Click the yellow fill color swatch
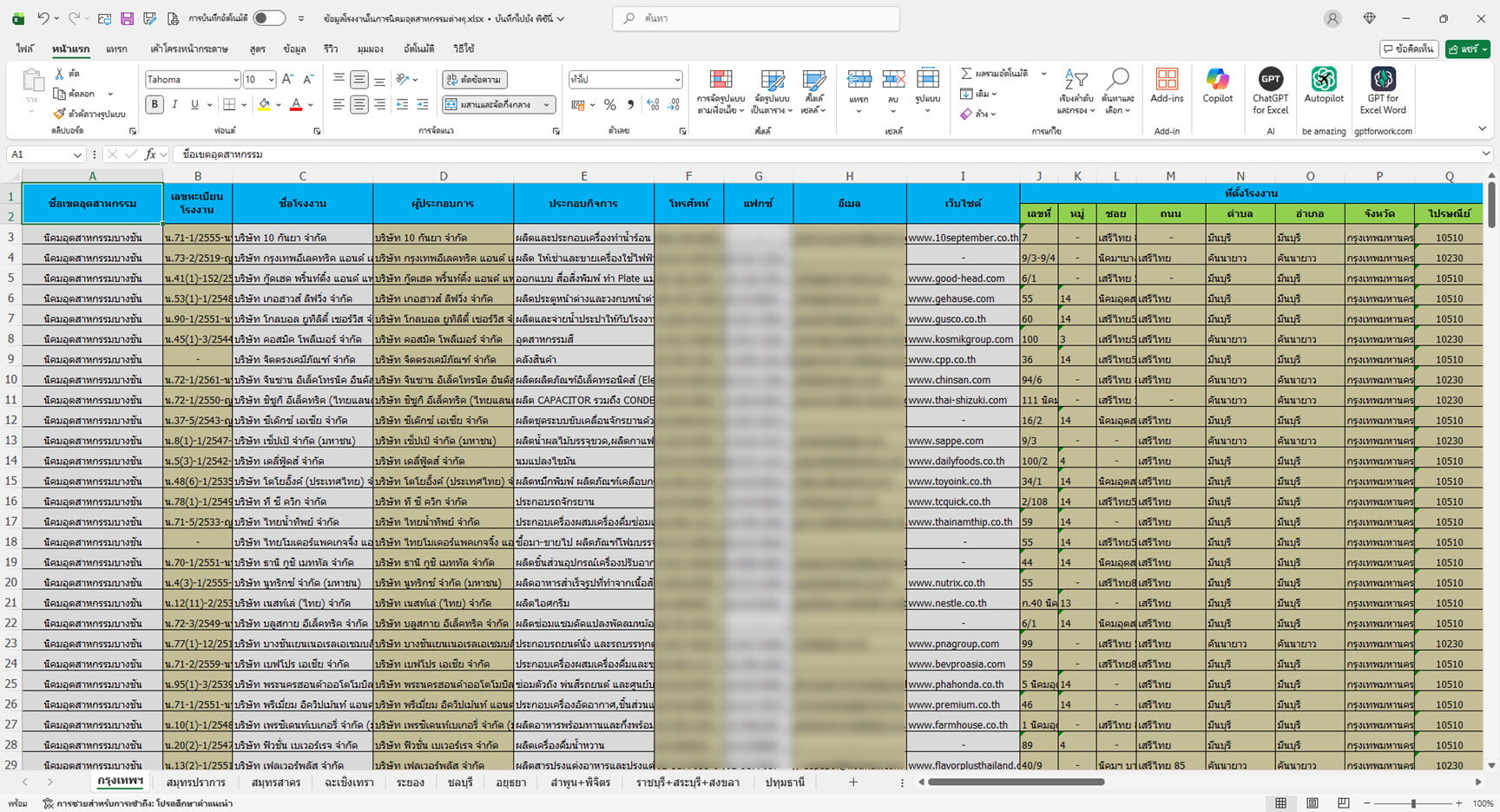This screenshot has height=812, width=1500. point(264,105)
